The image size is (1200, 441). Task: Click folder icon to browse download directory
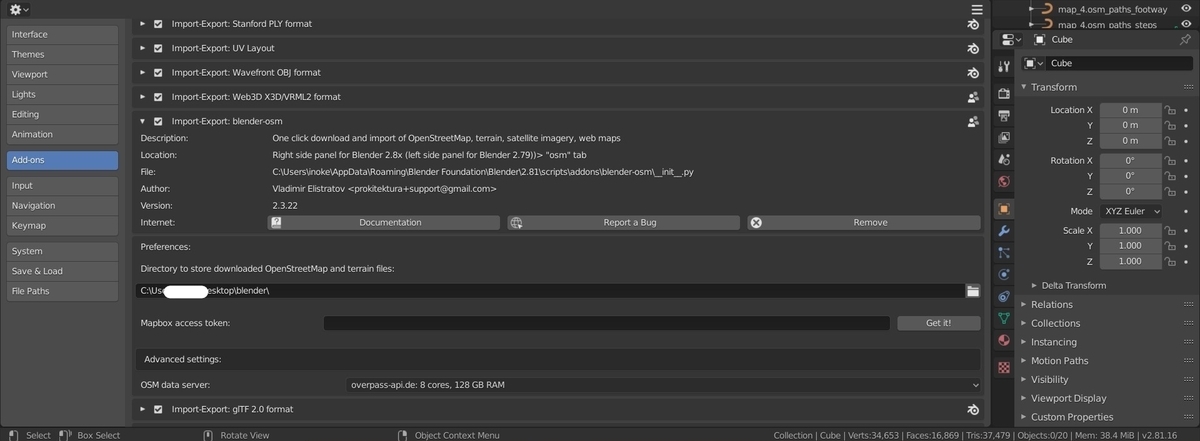click(x=973, y=291)
